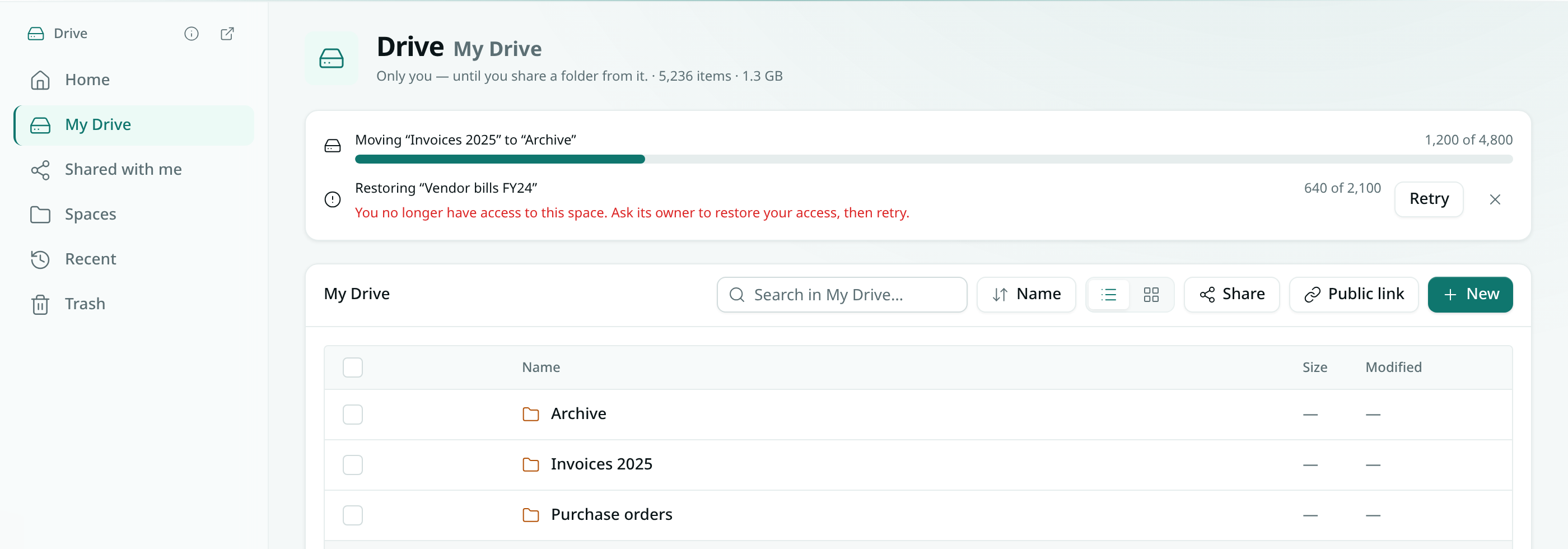Click the Recent clock icon
The width and height of the screenshot is (1568, 549).
[x=40, y=259]
